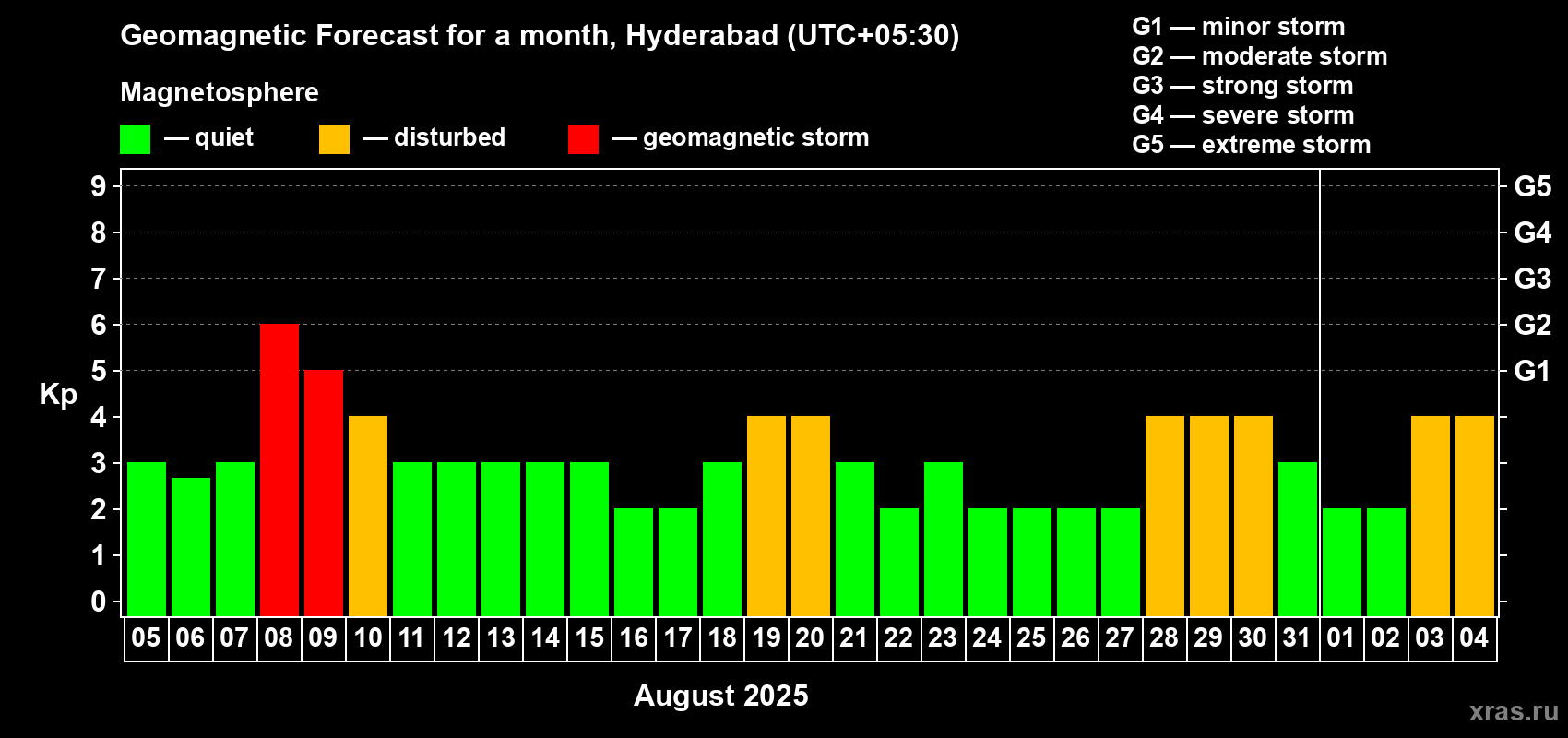Click the Kp axis label

[58, 394]
